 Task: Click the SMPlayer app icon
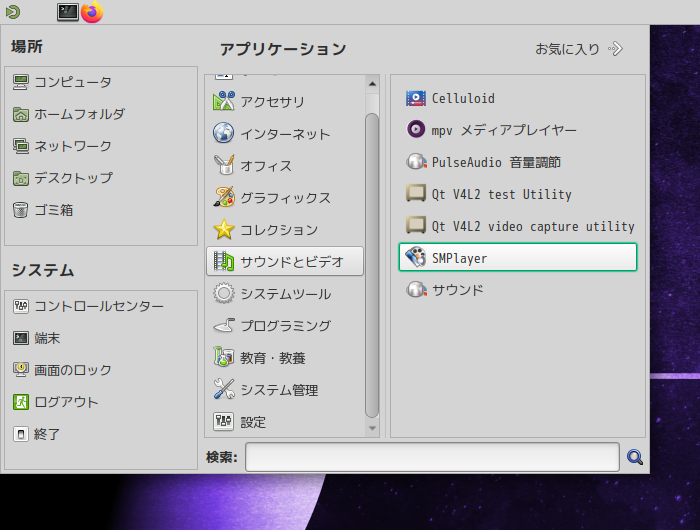(x=416, y=258)
